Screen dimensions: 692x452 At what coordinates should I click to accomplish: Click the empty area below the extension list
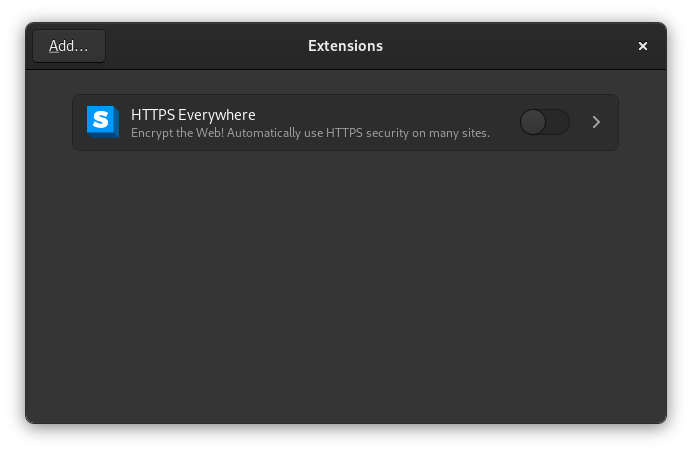(345, 290)
